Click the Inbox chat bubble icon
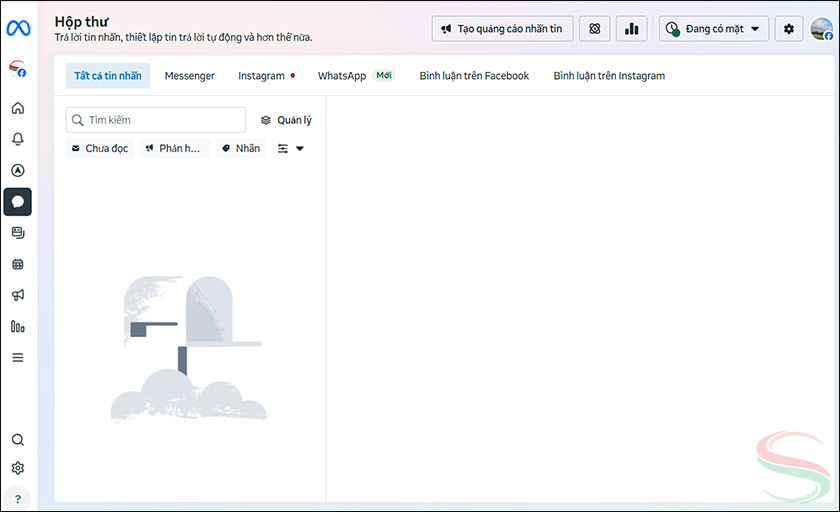 point(17,202)
